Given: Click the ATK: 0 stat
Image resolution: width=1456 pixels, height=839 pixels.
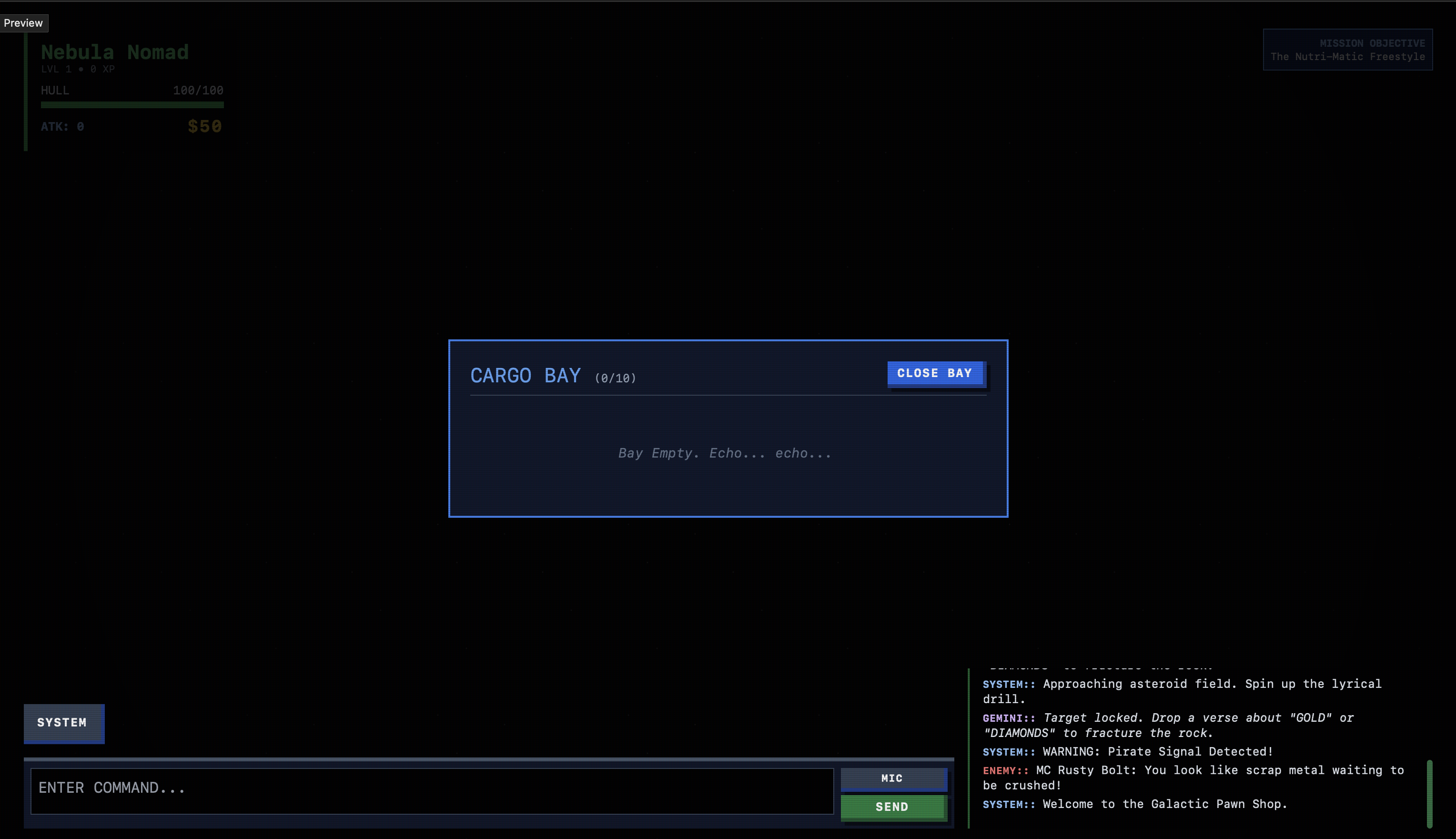Looking at the screenshot, I should (x=62, y=127).
